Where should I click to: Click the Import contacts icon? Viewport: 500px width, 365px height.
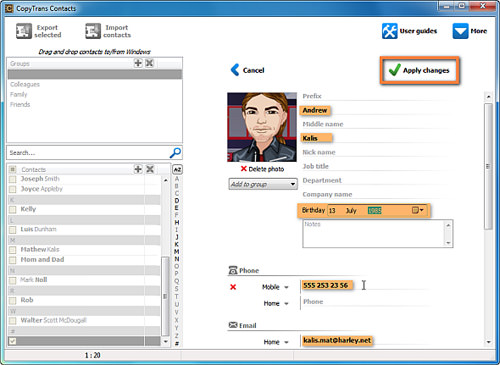pos(93,31)
